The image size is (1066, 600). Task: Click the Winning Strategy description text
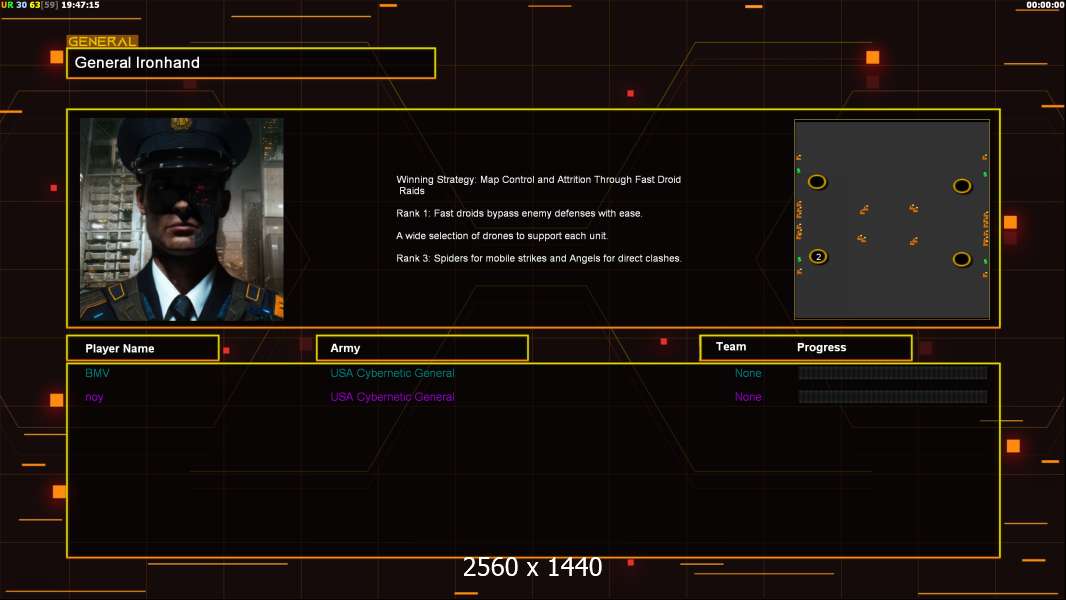[538, 185]
